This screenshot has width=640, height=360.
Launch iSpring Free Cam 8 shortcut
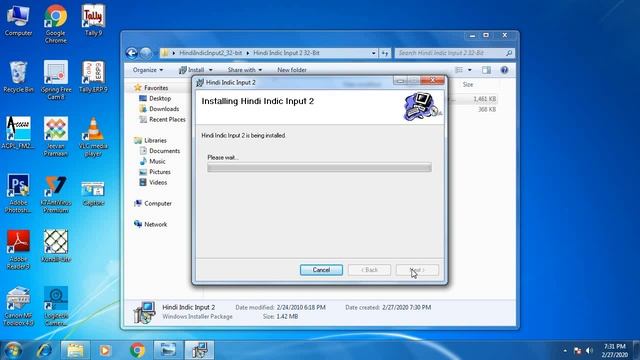click(x=56, y=80)
